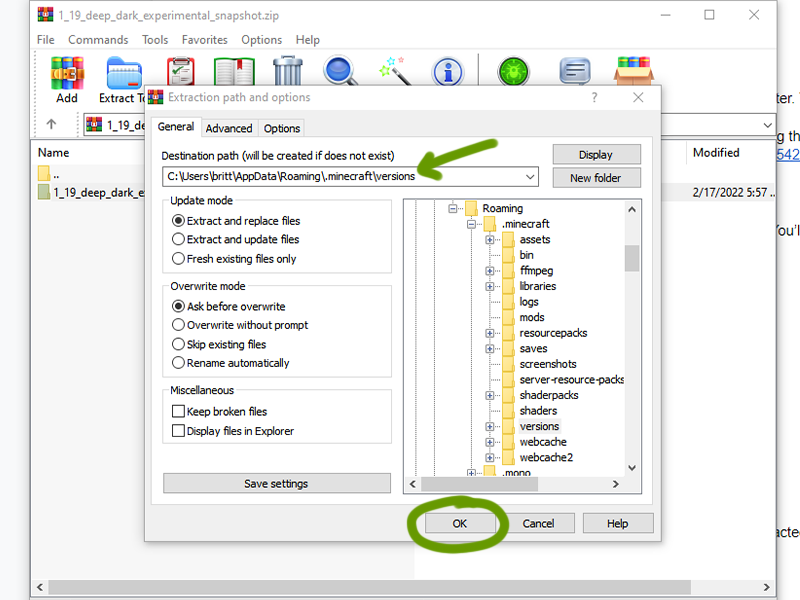Viewport: 800px width, 600px height.
Task: Choose Overwrite without prompt radio button
Action: tap(179, 325)
